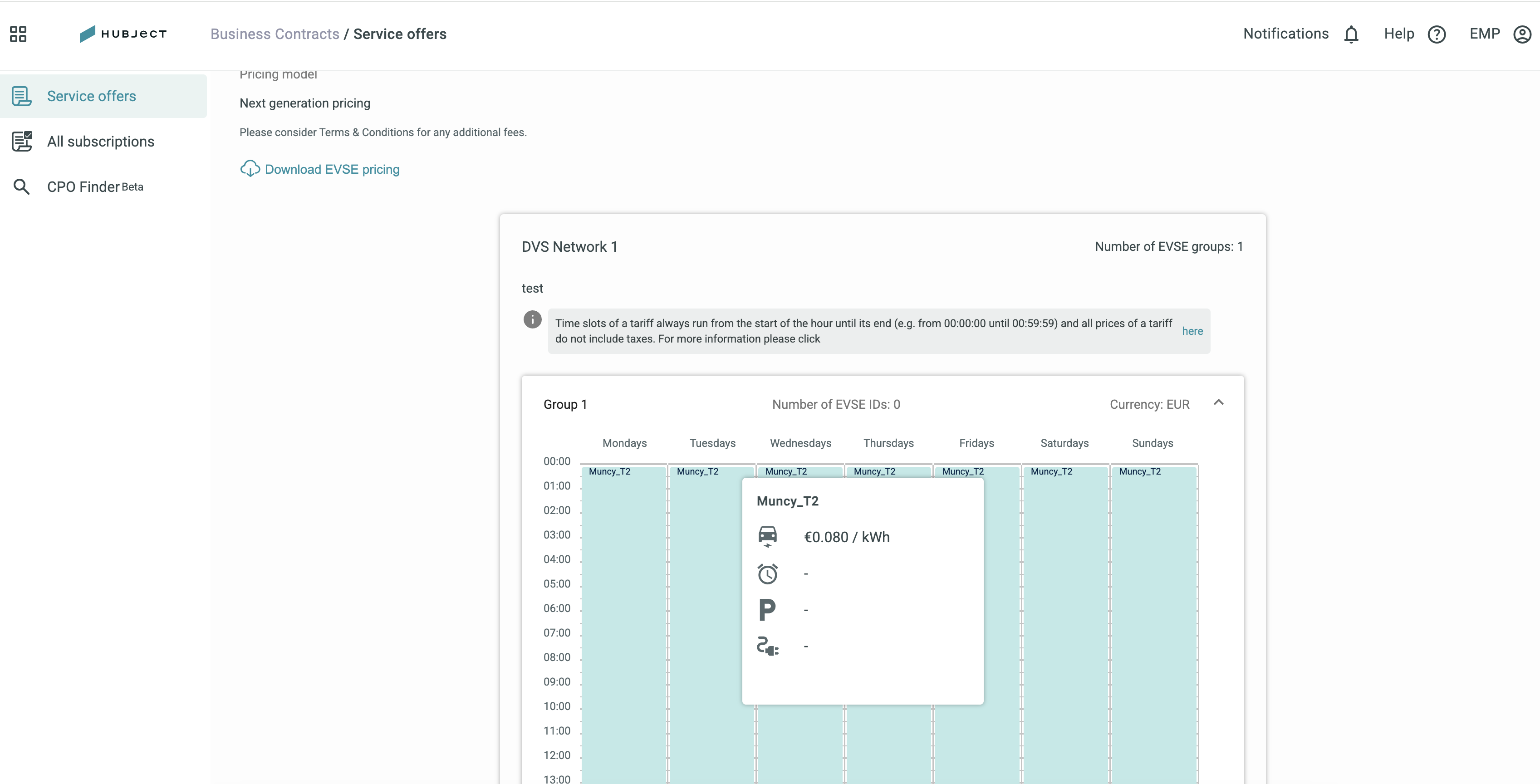The height and width of the screenshot is (784, 1540).
Task: Click the car energy price icon in tooltip
Action: point(768,537)
